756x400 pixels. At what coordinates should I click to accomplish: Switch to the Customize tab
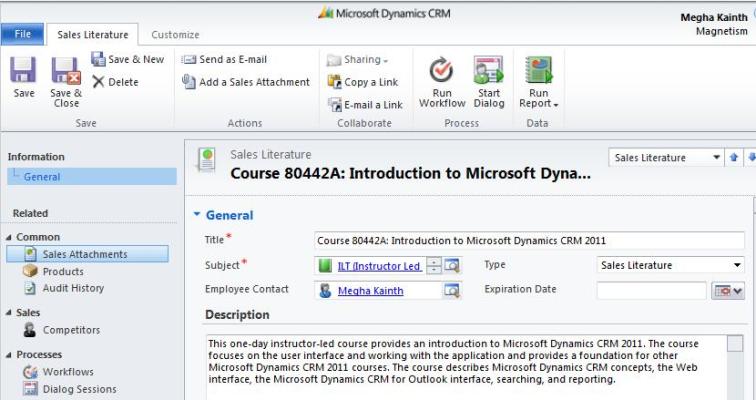[x=175, y=35]
